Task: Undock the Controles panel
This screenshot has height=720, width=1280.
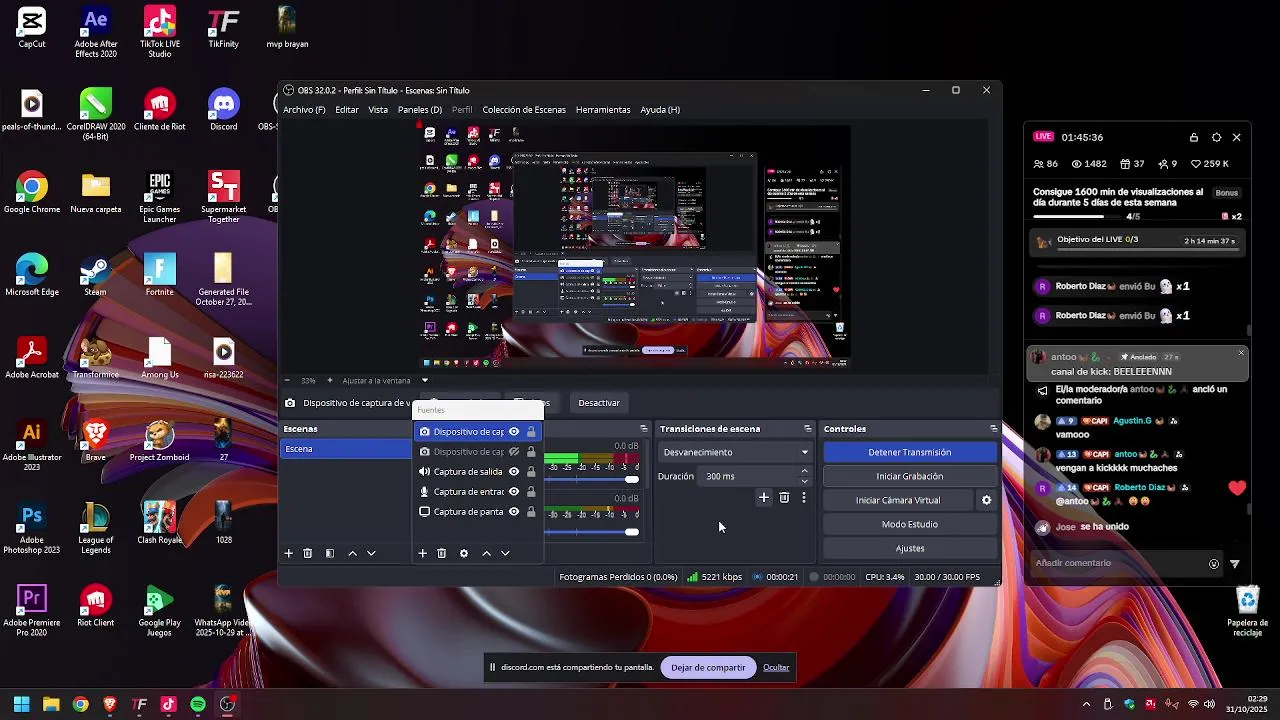Action: click(993, 429)
